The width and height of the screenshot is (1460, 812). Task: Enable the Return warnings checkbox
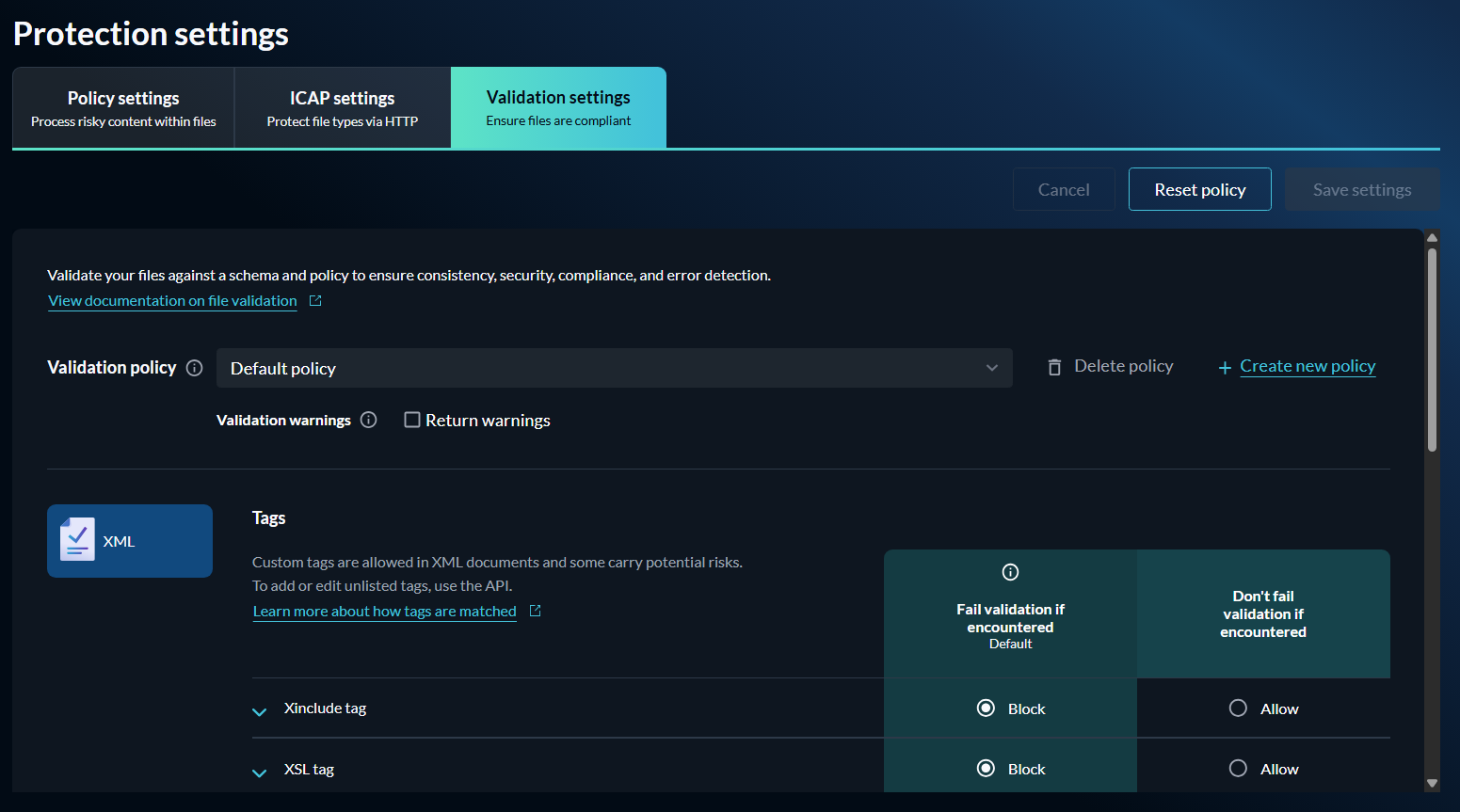[x=412, y=420]
